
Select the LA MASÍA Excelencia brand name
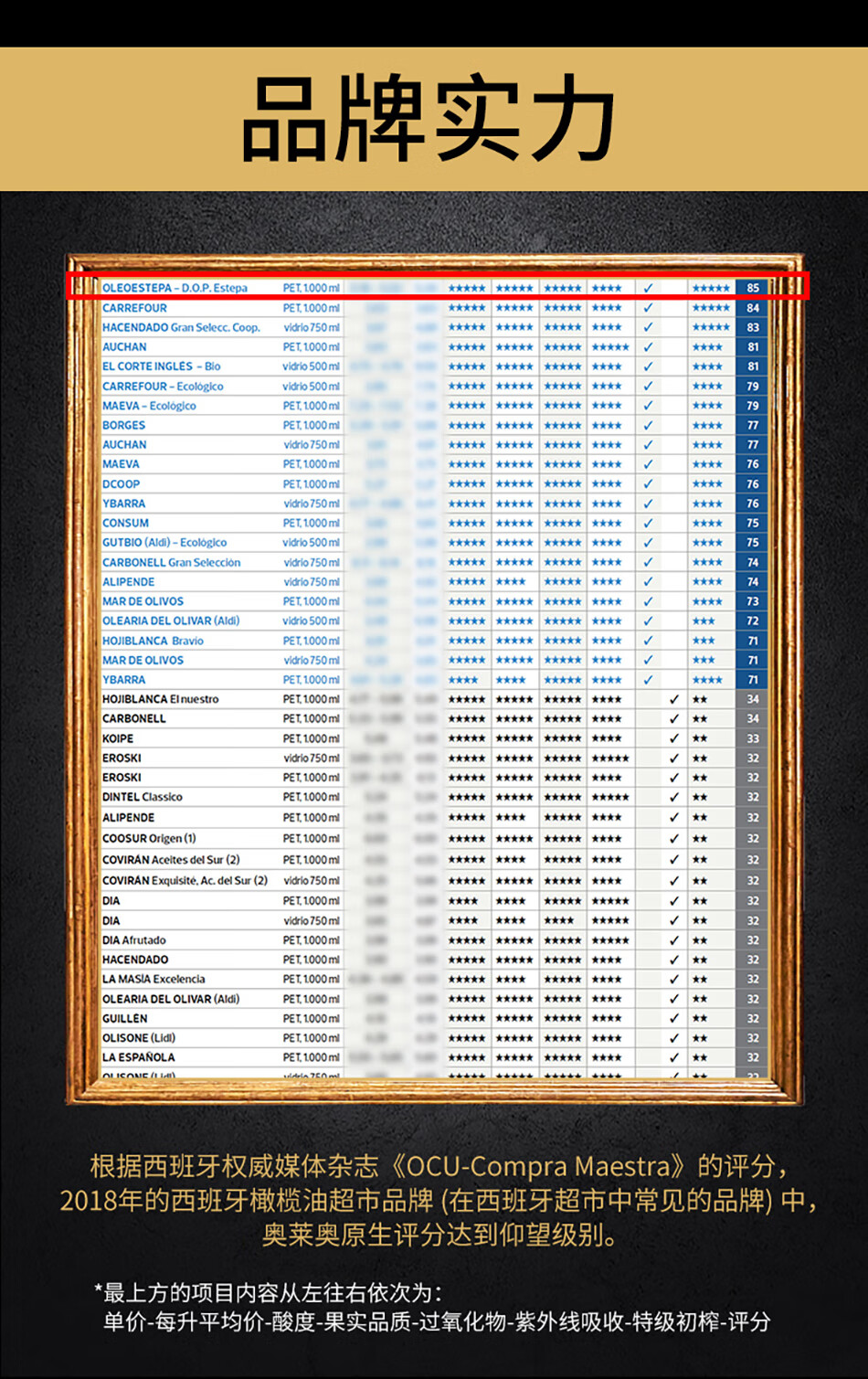click(x=153, y=979)
